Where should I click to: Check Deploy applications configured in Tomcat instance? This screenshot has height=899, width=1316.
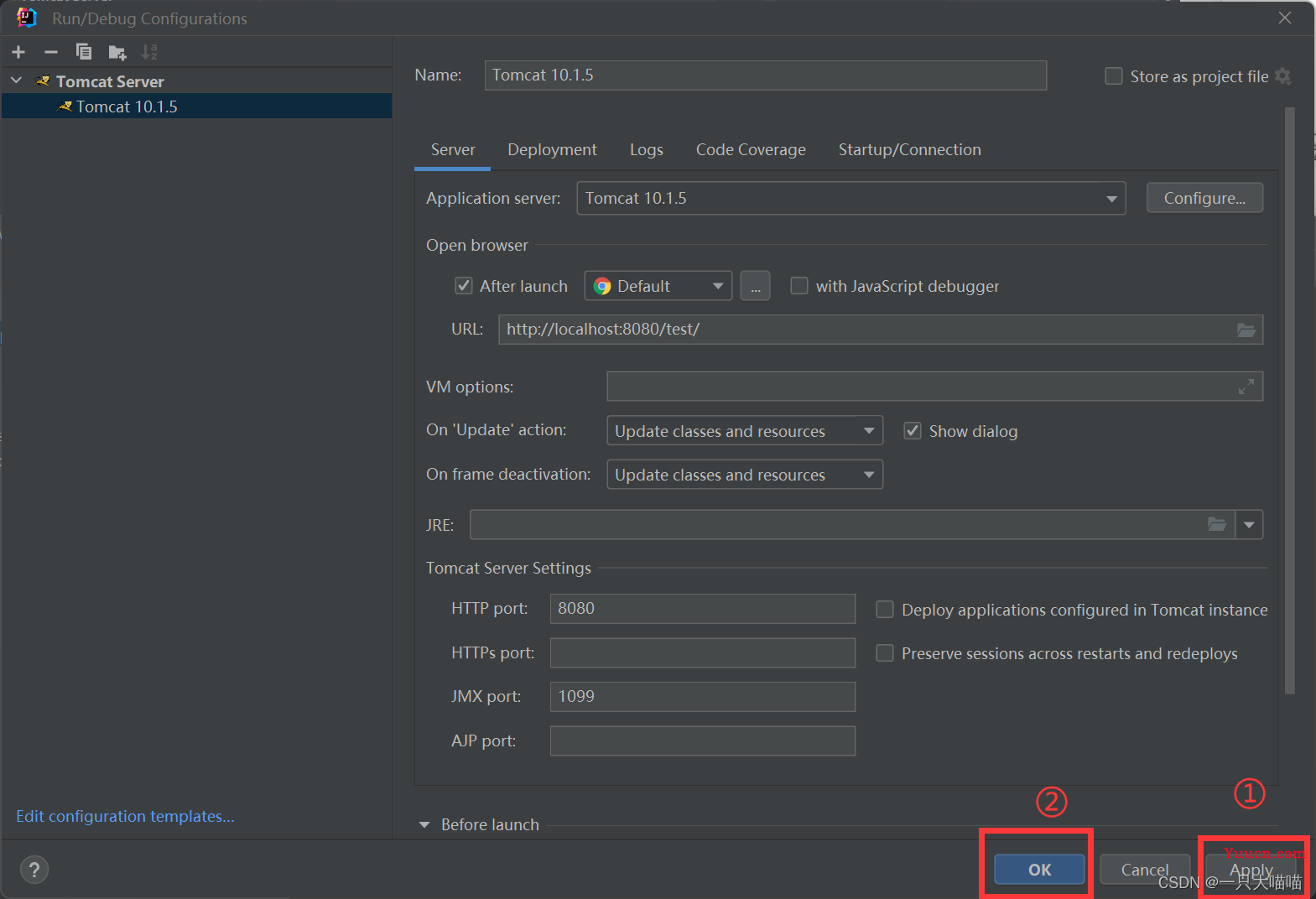click(x=885, y=610)
